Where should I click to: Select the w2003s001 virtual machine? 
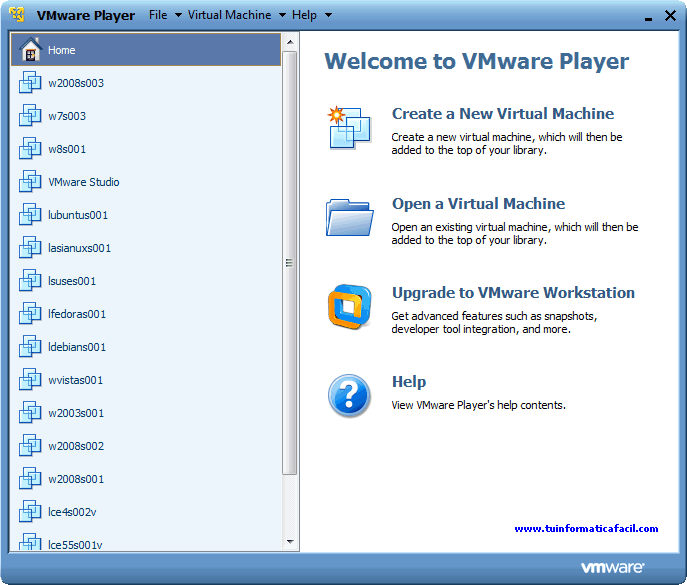tap(145, 413)
